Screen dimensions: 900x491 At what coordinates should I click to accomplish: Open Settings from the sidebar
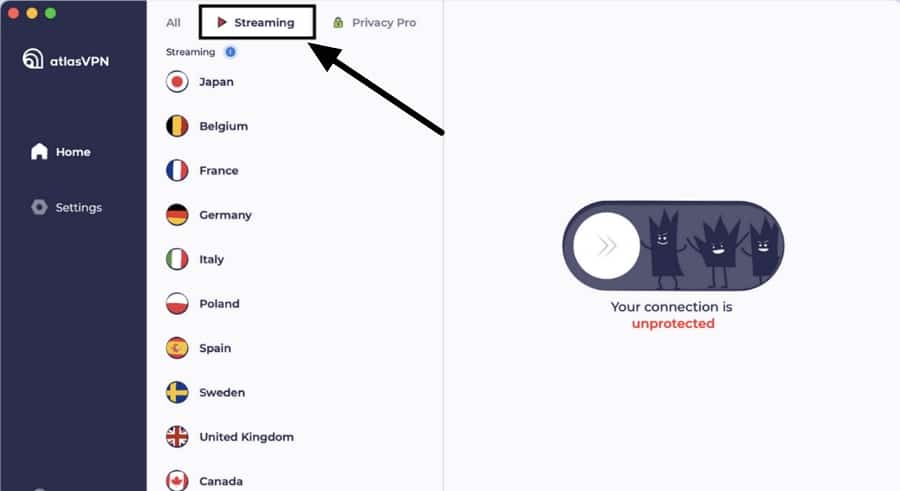click(67, 207)
